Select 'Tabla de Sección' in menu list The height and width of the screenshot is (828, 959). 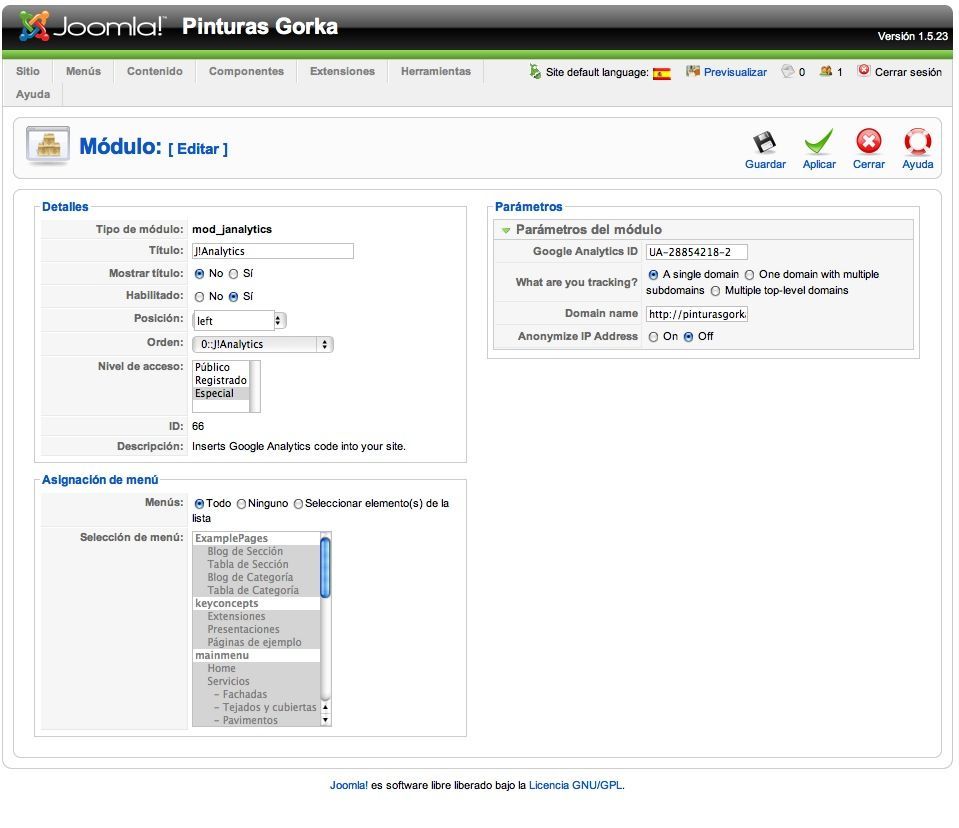(256, 564)
